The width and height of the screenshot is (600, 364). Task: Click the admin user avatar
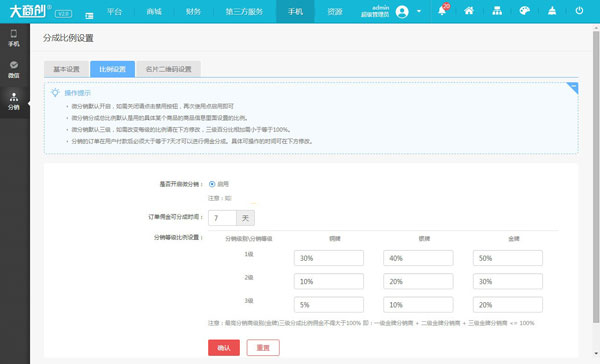pyautogui.click(x=402, y=11)
